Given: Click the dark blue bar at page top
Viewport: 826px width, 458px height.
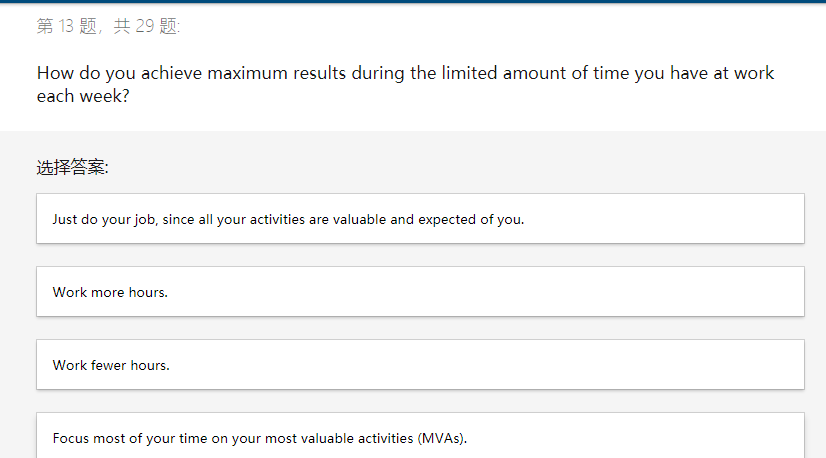Looking at the screenshot, I should [x=413, y=2].
